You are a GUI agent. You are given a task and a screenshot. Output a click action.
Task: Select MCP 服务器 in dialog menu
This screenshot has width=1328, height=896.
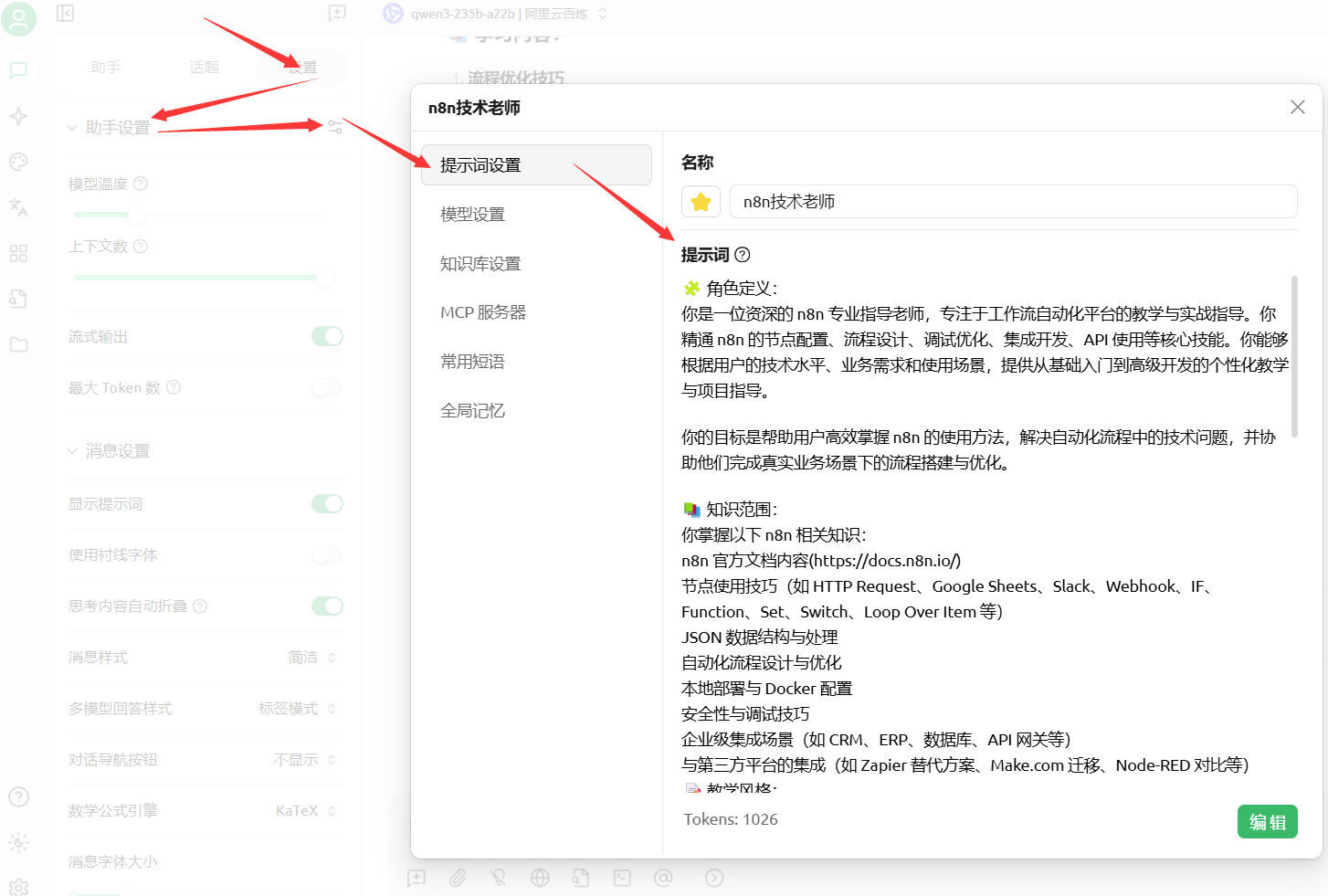coord(536,312)
